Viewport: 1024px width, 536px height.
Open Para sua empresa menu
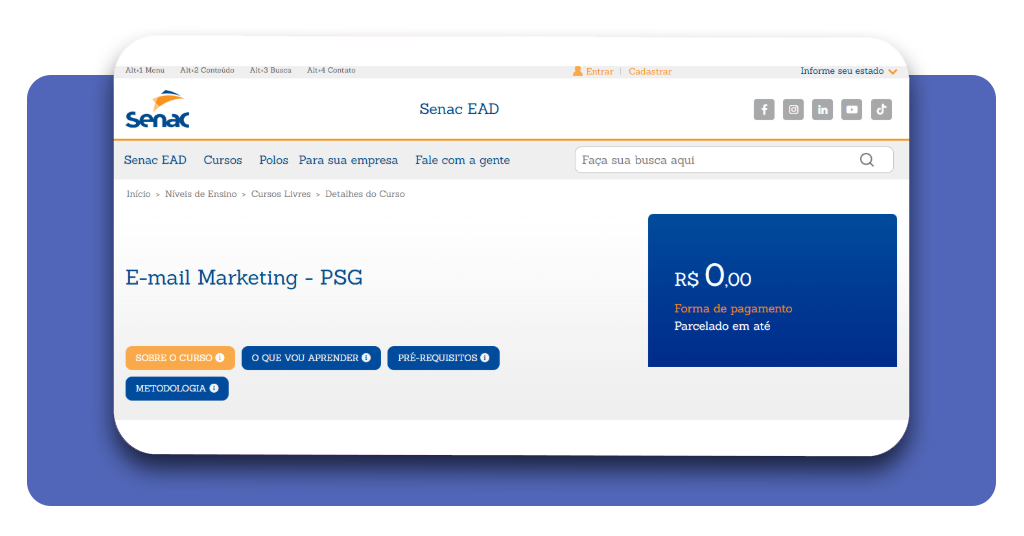(x=348, y=160)
